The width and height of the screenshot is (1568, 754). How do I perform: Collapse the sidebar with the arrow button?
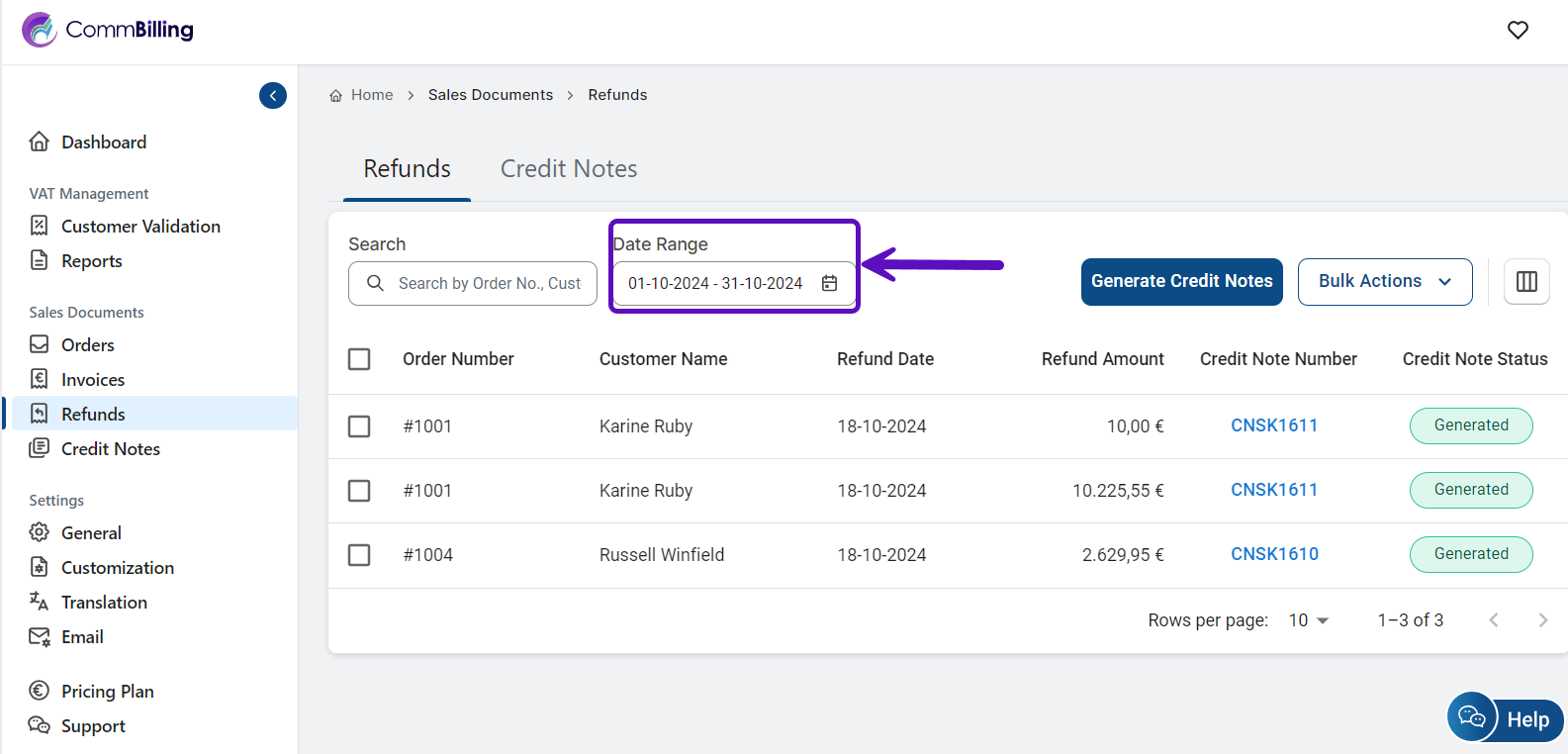coord(273,95)
